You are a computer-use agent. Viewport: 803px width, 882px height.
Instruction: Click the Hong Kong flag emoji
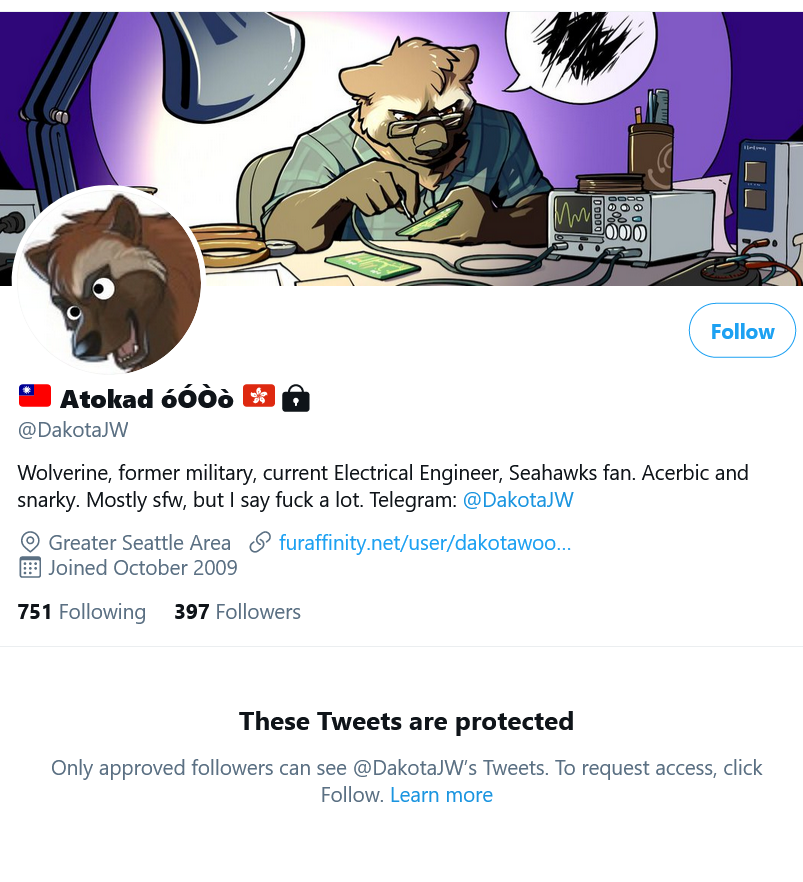(x=259, y=396)
